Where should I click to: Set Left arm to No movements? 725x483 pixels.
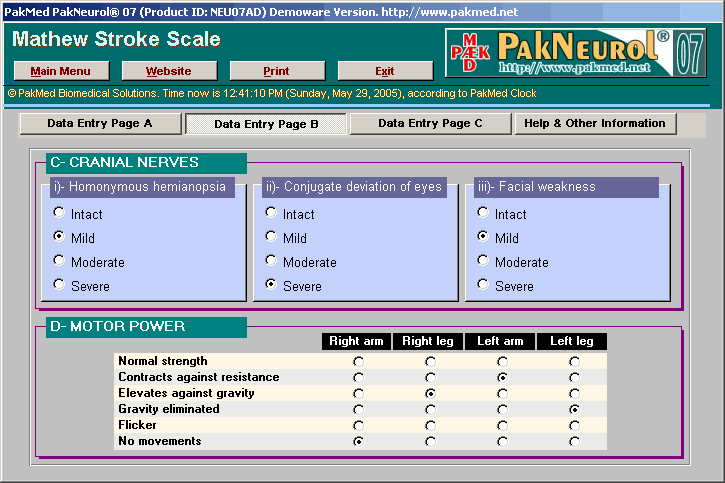click(x=503, y=442)
